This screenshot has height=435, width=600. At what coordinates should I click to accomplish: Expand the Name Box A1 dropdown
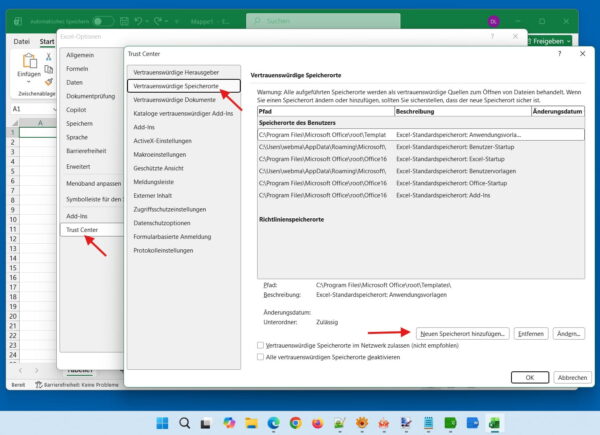pos(54,109)
